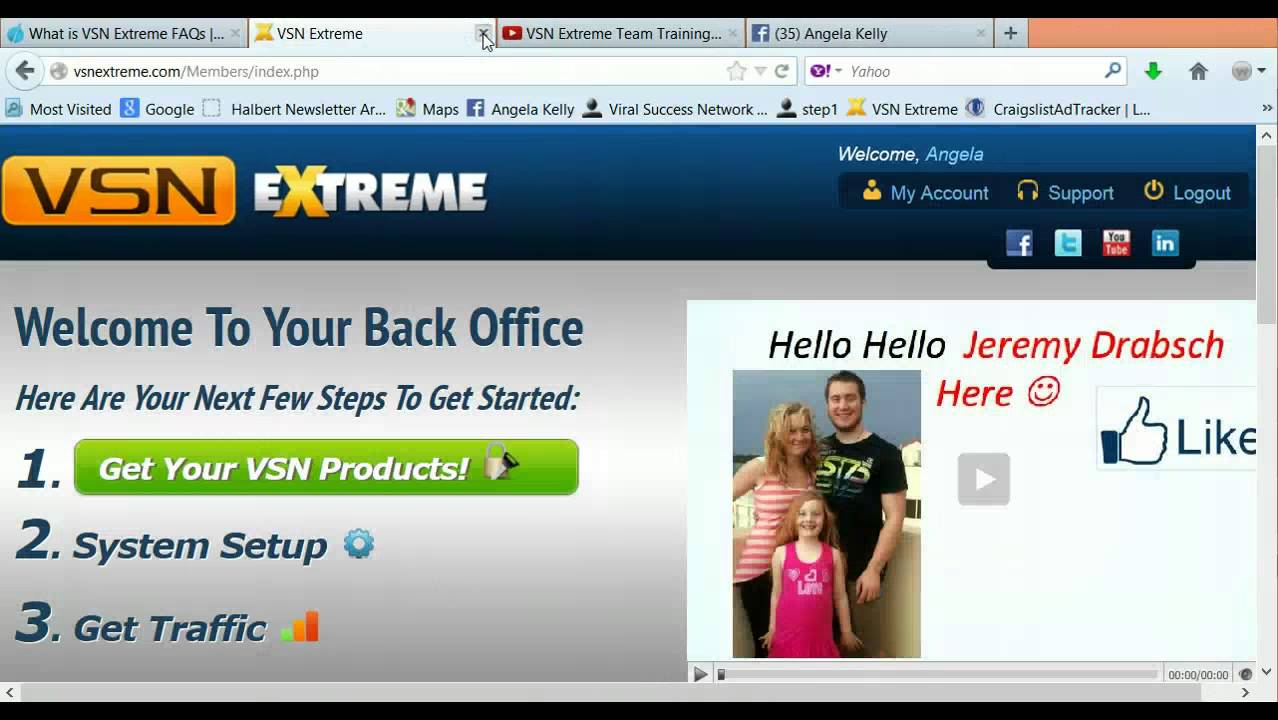1278x720 pixels.
Task: Open the Most Visited bookmark
Action: pyautogui.click(x=58, y=109)
